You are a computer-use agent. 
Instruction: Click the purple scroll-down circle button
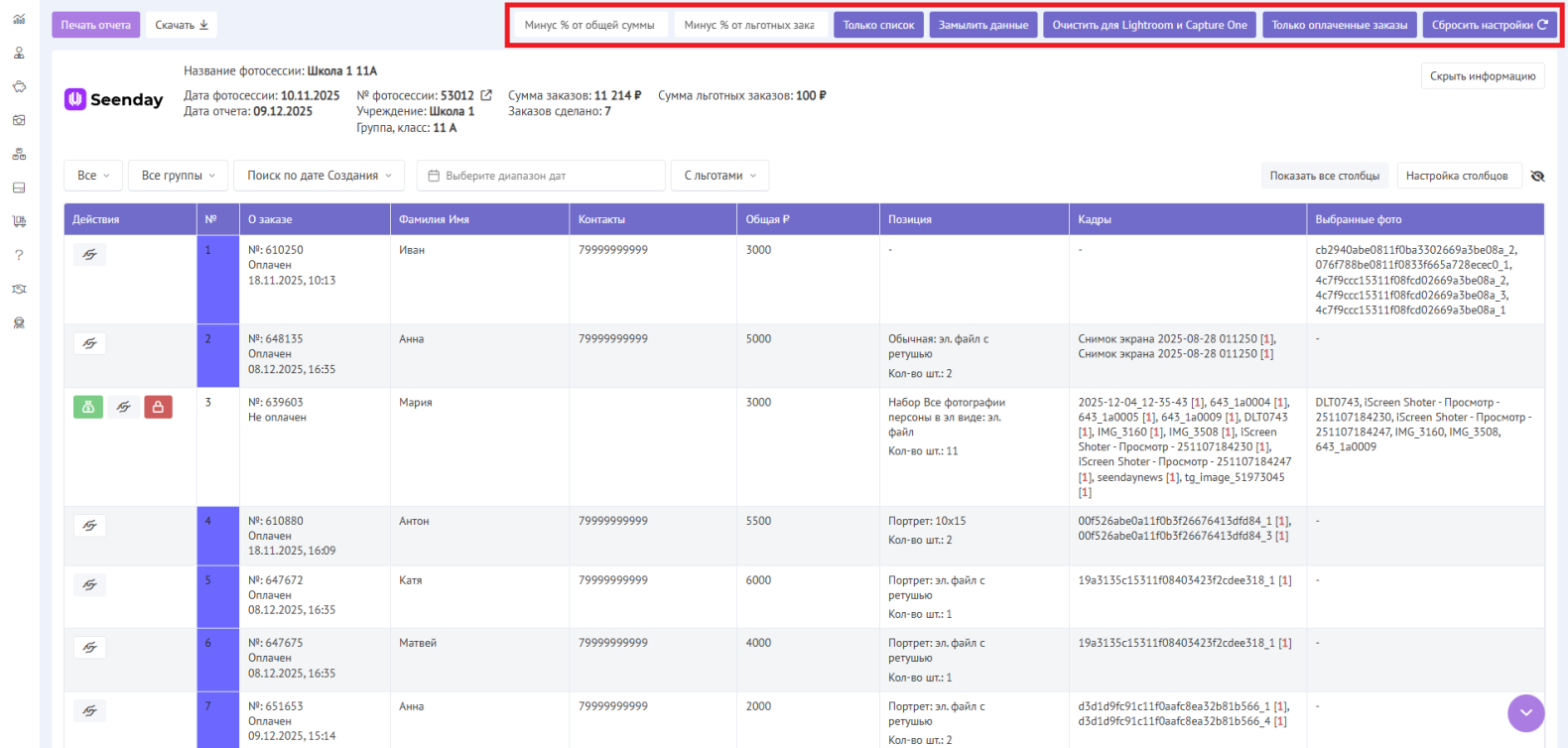coord(1525,712)
